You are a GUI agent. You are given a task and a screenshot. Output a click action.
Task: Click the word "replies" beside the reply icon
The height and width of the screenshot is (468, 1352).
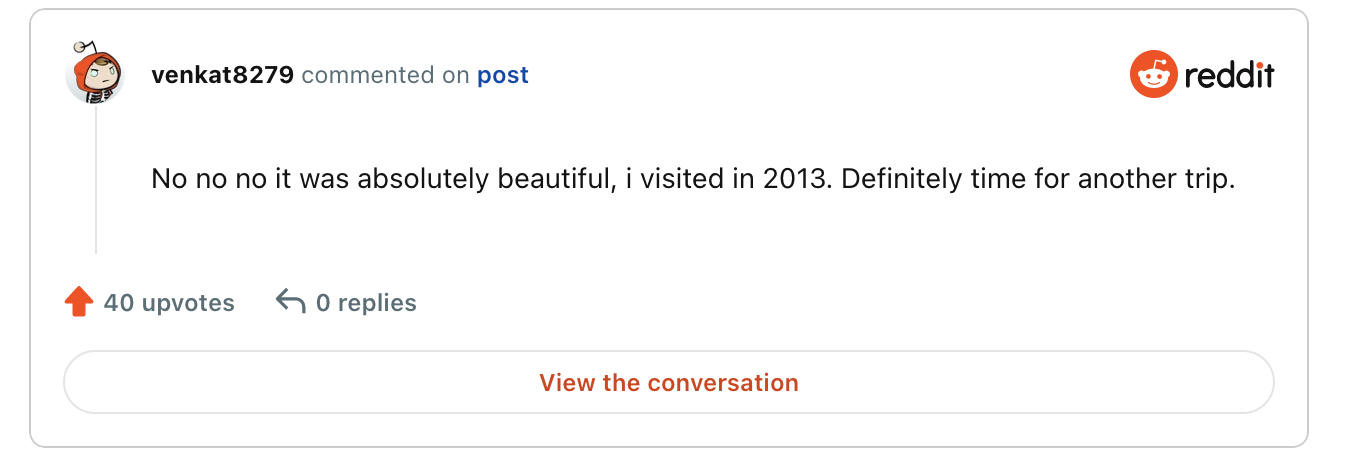click(x=377, y=303)
